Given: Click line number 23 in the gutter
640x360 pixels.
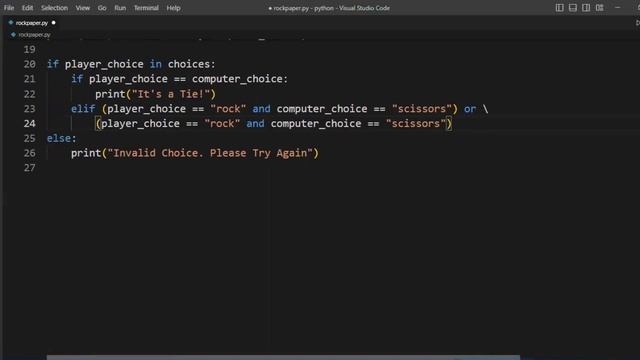Looking at the screenshot, I should click(29, 109).
